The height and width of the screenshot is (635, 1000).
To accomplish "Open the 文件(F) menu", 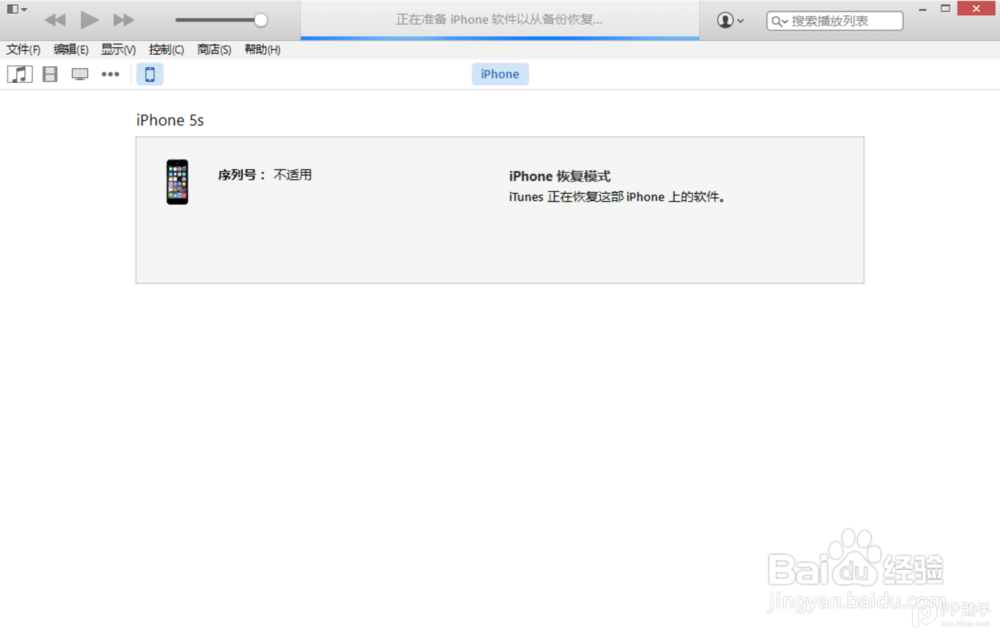I will click(x=24, y=50).
